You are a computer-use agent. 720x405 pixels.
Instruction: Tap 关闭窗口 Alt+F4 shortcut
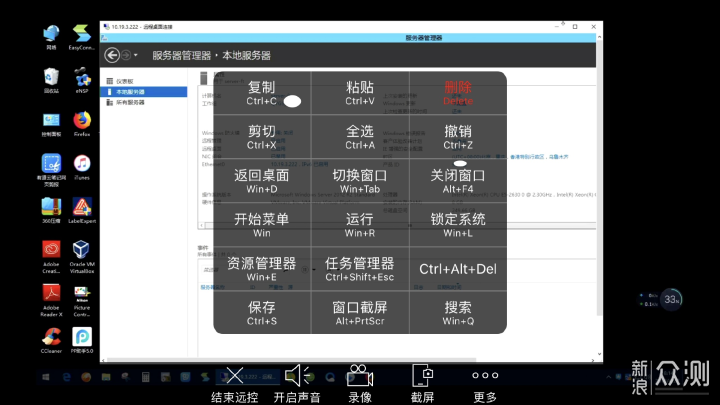pos(458,181)
